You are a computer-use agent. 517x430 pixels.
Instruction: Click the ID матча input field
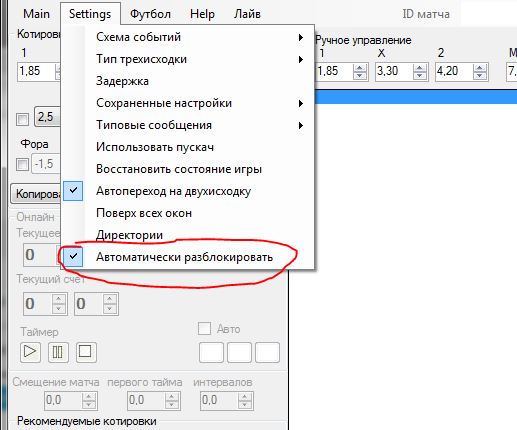click(x=488, y=14)
